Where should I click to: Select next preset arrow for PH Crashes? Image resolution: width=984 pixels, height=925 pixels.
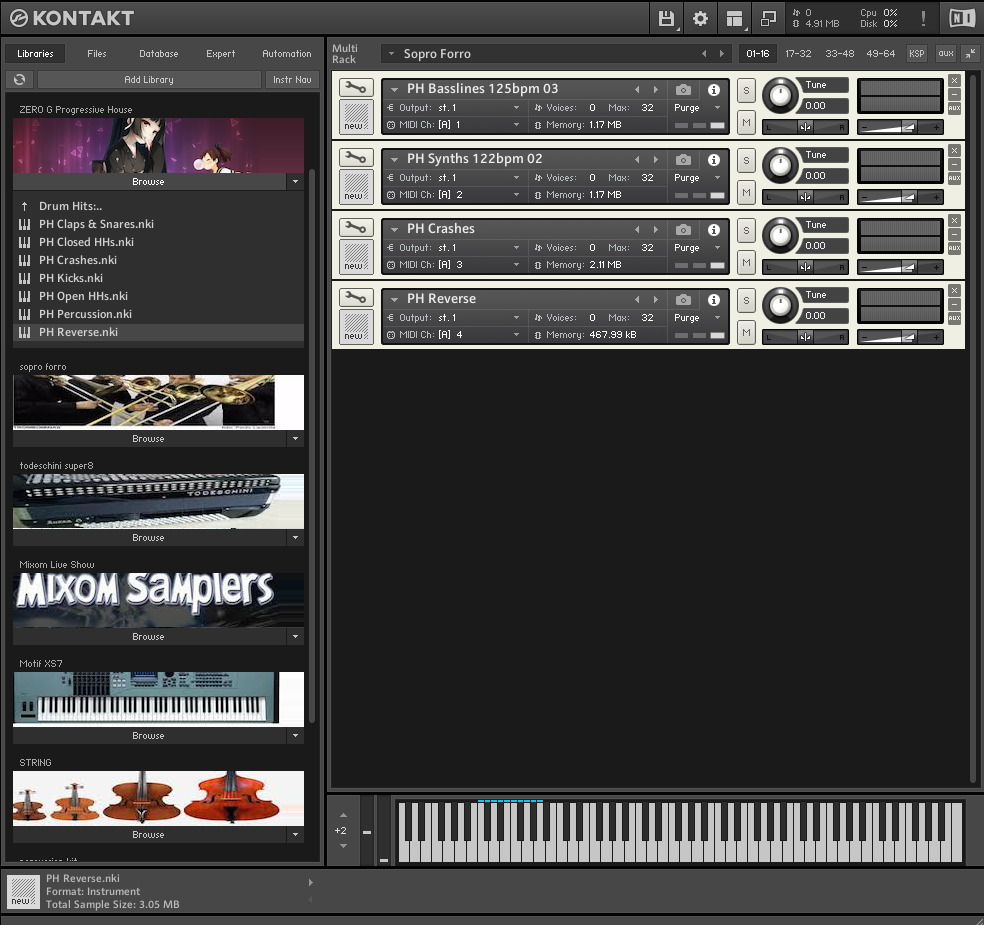pyautogui.click(x=656, y=230)
